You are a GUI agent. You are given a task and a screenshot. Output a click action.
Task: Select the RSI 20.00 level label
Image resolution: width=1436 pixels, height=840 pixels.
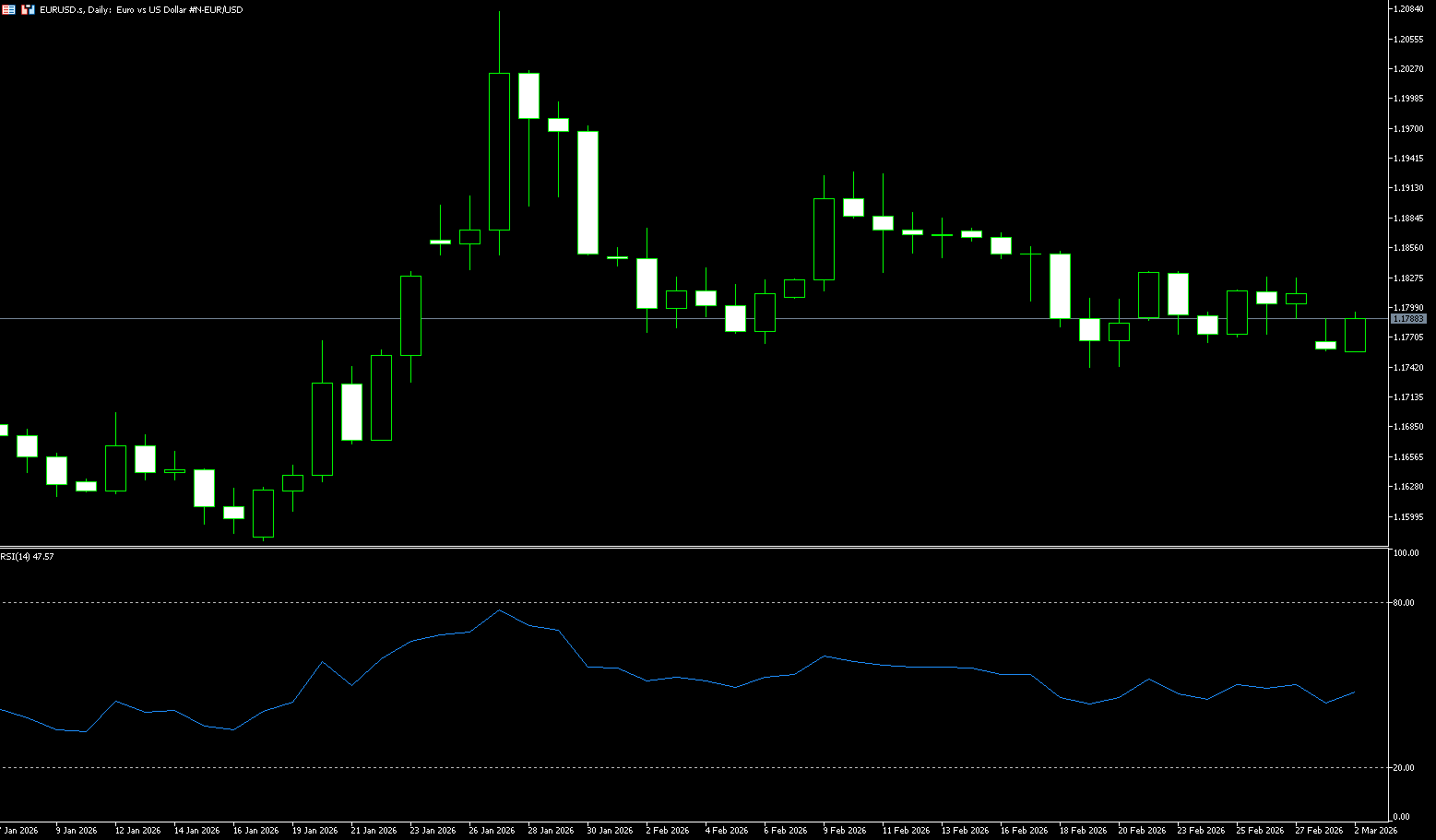1404,768
